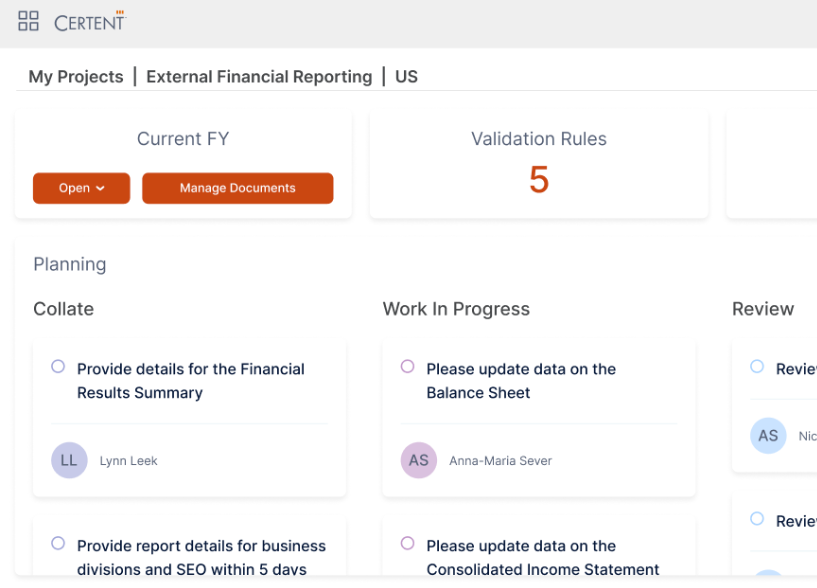Click Lynn Leek's avatar icon
The width and height of the screenshot is (817, 588).
click(x=68, y=460)
